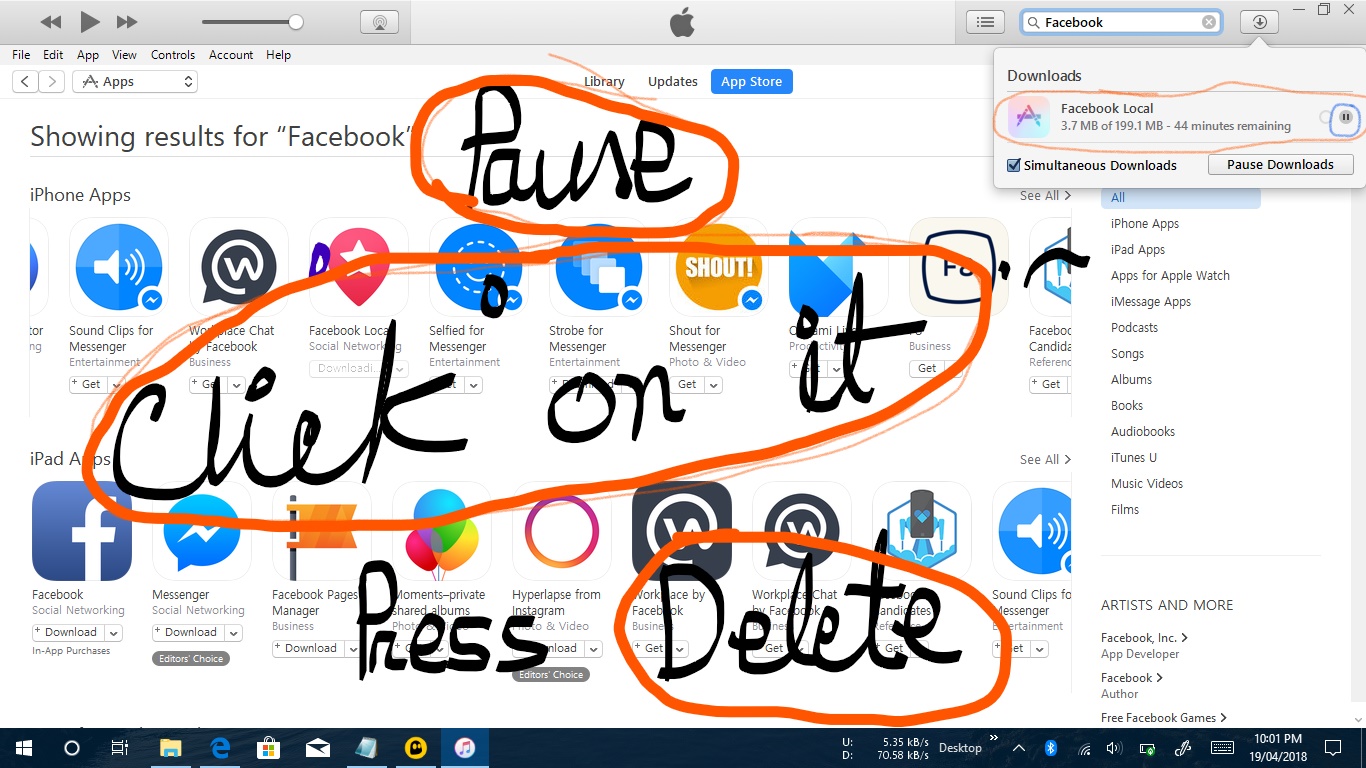Filter by Apps for Apple Watch
Viewport: 1366px width, 768px height.
1170,275
